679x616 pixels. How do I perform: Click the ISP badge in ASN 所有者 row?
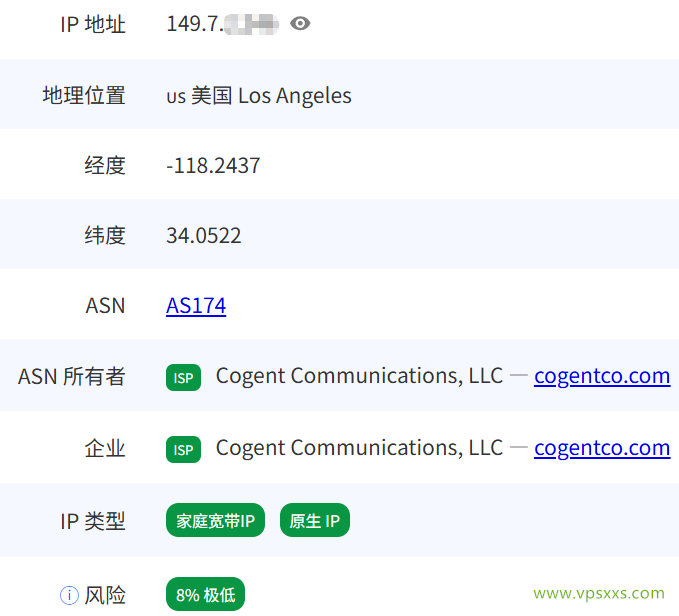click(x=183, y=377)
